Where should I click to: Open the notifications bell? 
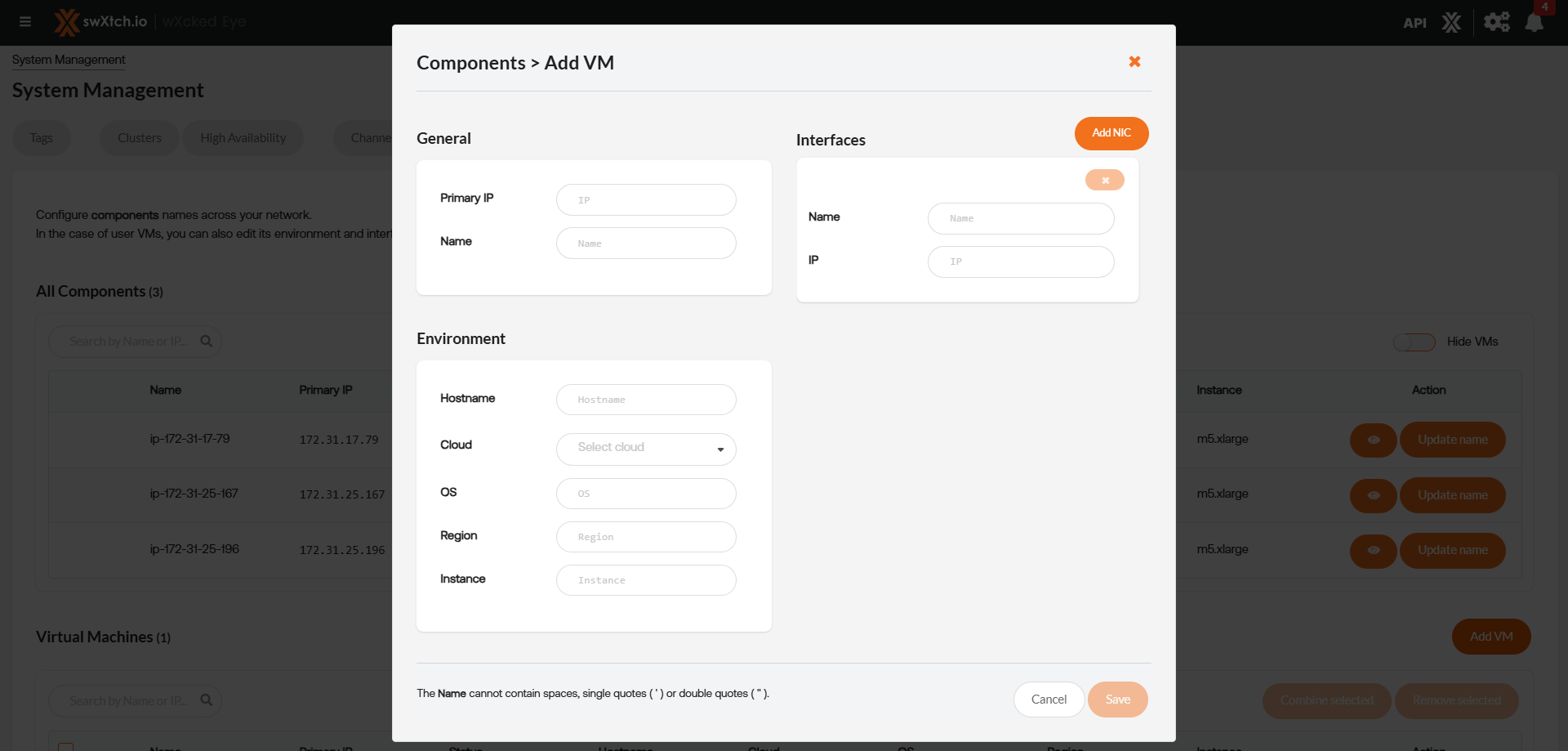(1534, 22)
